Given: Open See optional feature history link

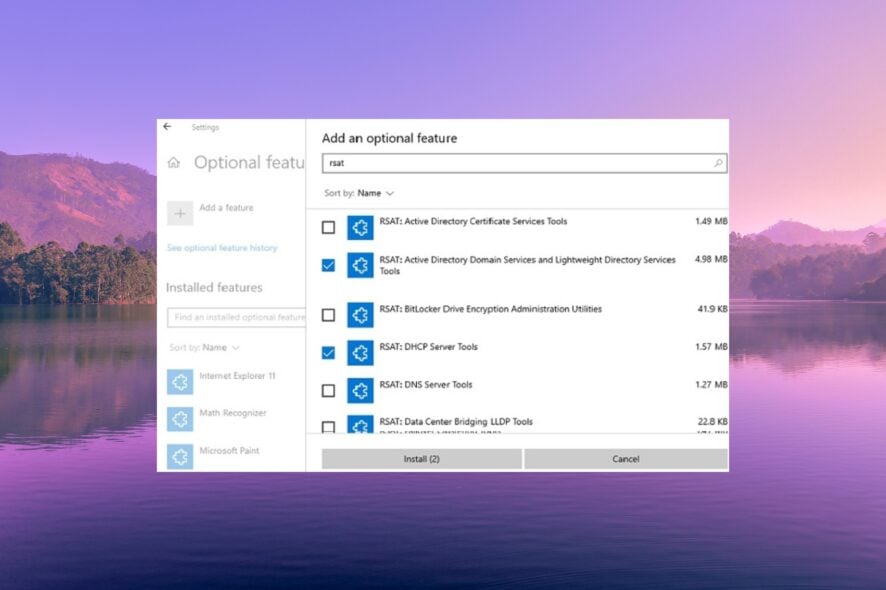Looking at the screenshot, I should coord(222,248).
